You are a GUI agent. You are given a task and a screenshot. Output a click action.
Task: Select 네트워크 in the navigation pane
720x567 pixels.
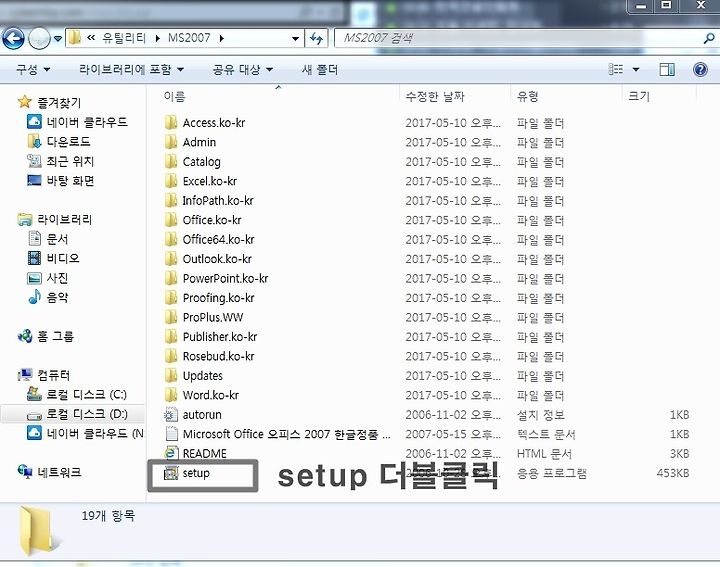(x=59, y=472)
